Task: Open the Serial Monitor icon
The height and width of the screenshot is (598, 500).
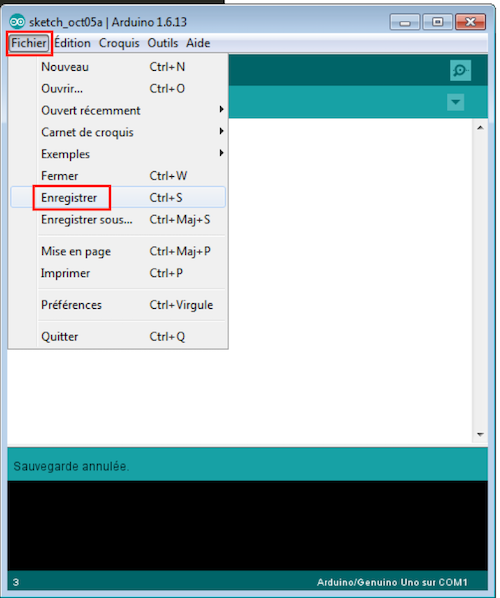Action: [x=460, y=71]
